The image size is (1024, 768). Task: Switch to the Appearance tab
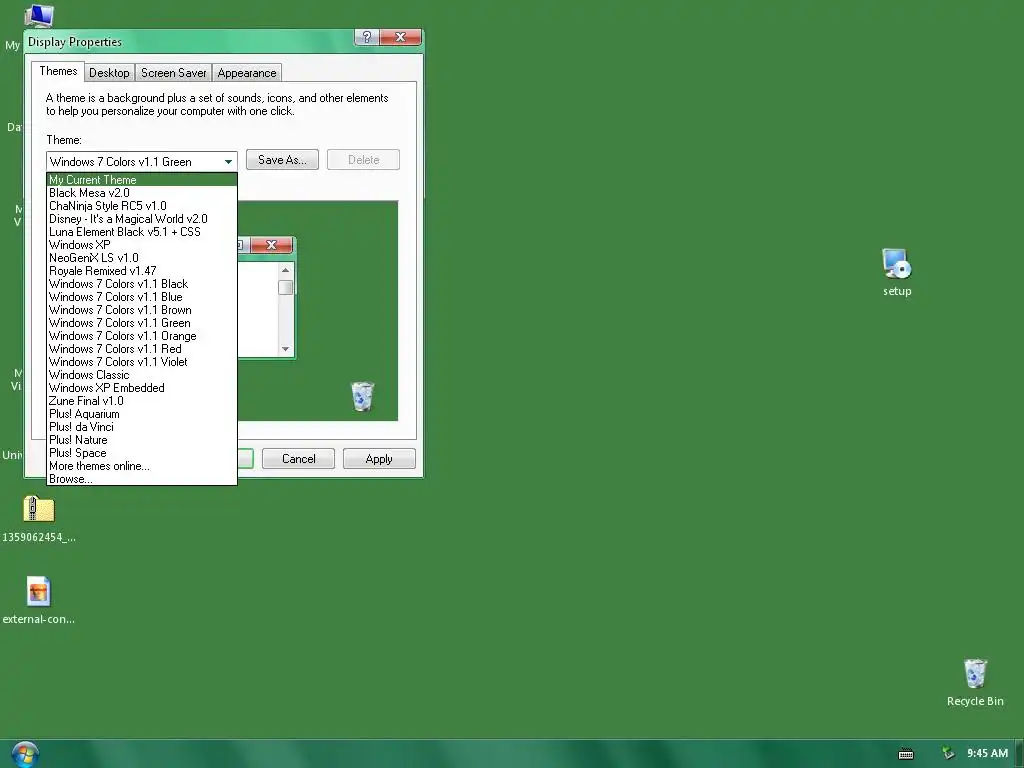(x=247, y=73)
